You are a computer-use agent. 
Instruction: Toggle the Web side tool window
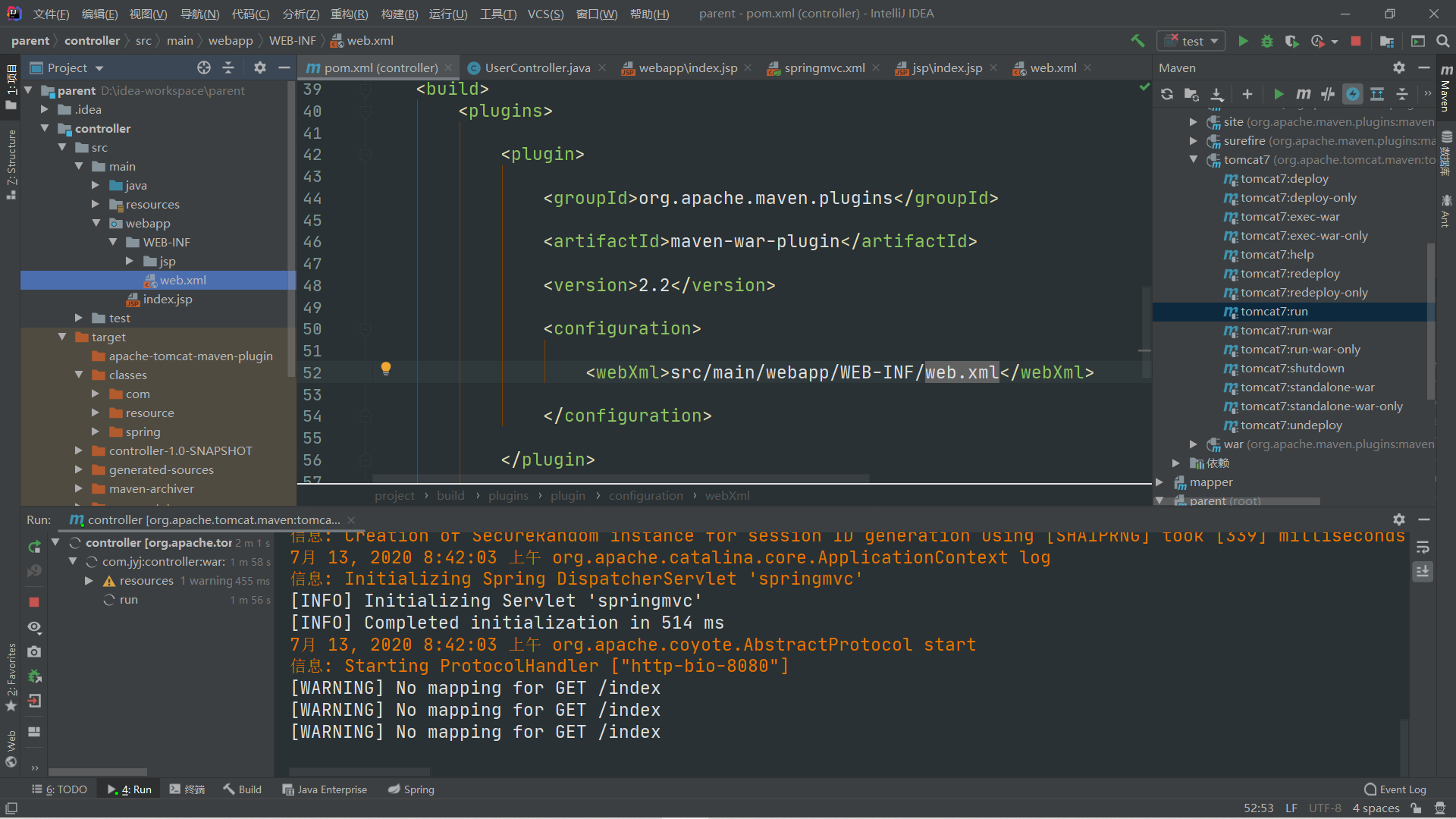pyautogui.click(x=11, y=748)
